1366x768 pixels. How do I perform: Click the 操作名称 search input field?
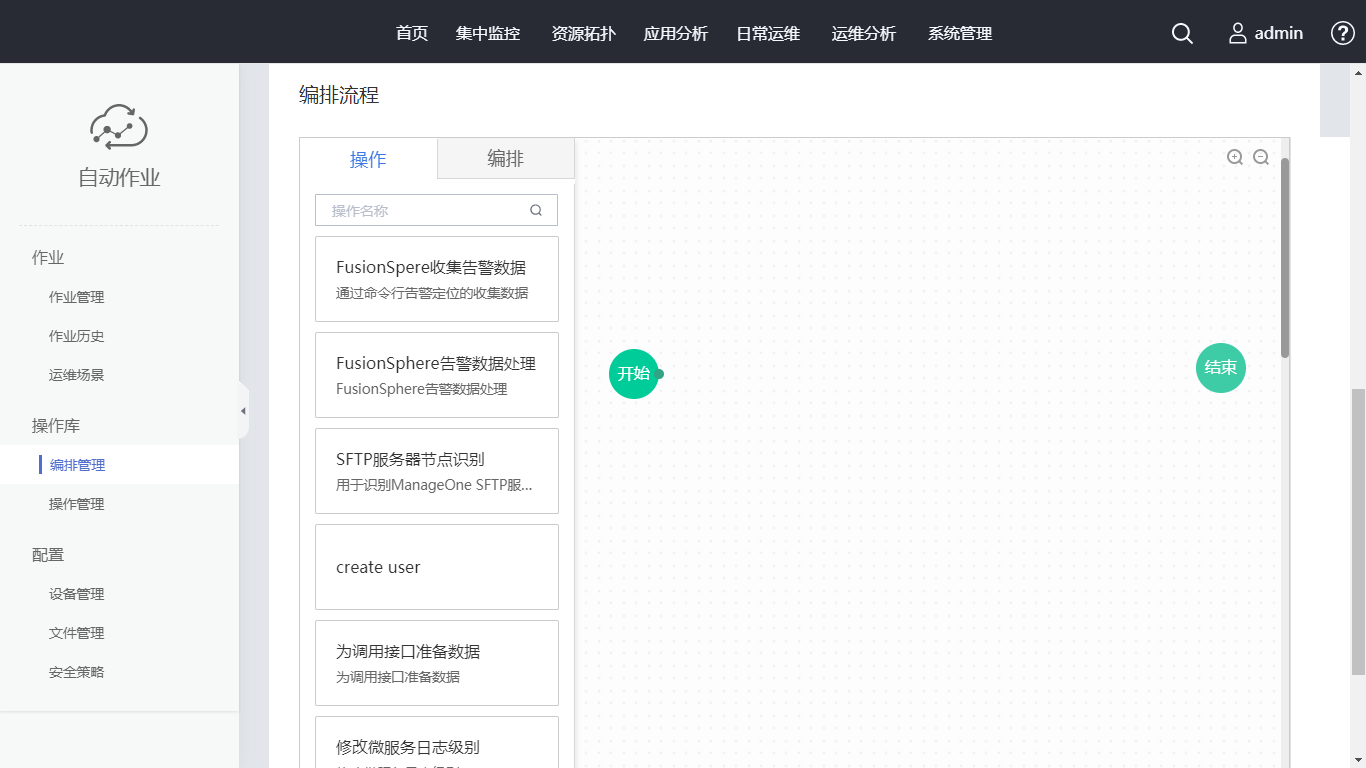[425, 211]
